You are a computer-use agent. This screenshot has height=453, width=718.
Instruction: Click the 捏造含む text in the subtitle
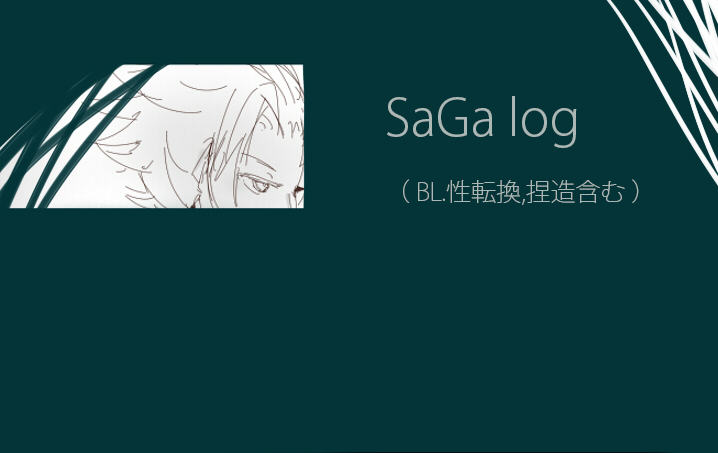(575, 192)
